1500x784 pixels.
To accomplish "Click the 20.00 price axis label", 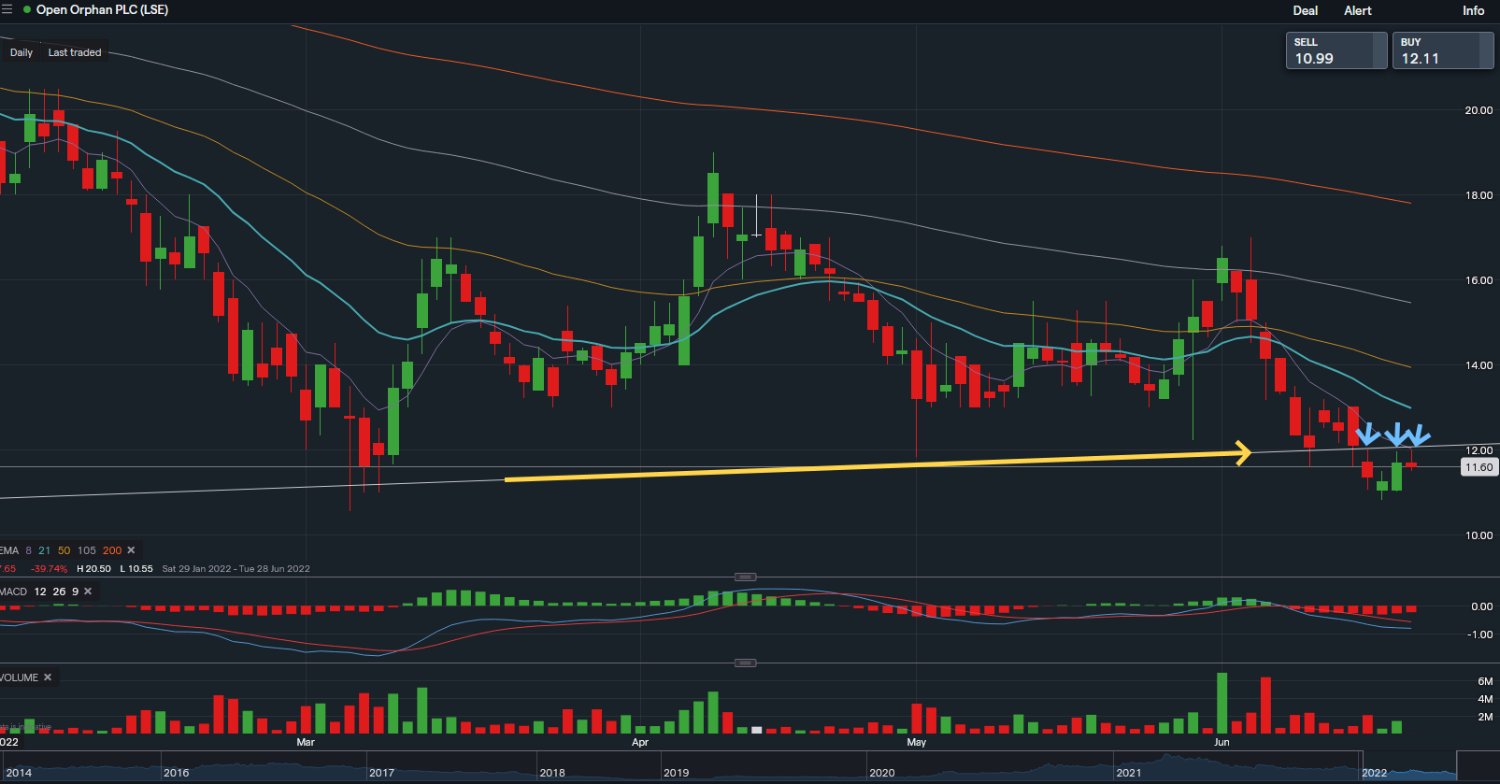I will (1478, 110).
